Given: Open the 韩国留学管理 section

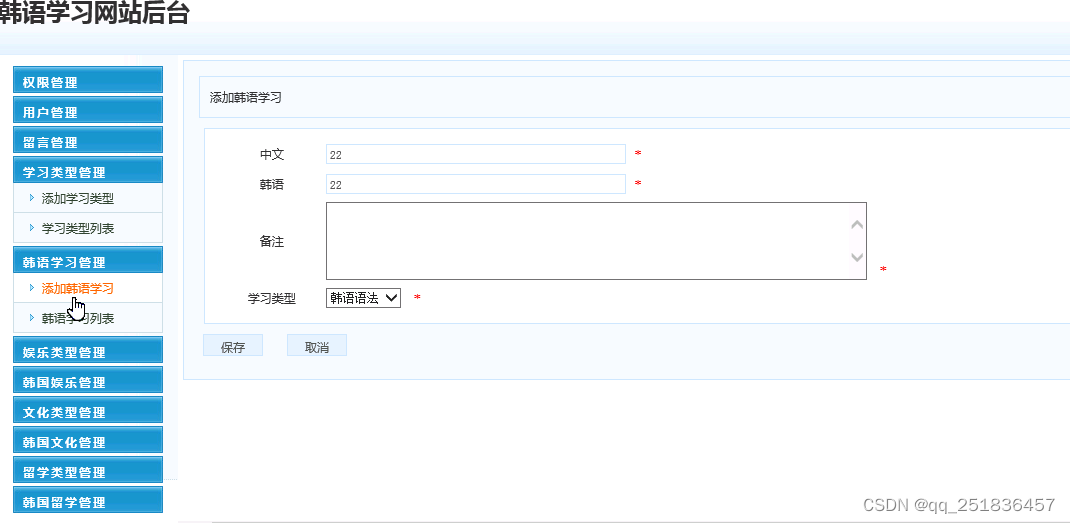Looking at the screenshot, I should point(88,500).
